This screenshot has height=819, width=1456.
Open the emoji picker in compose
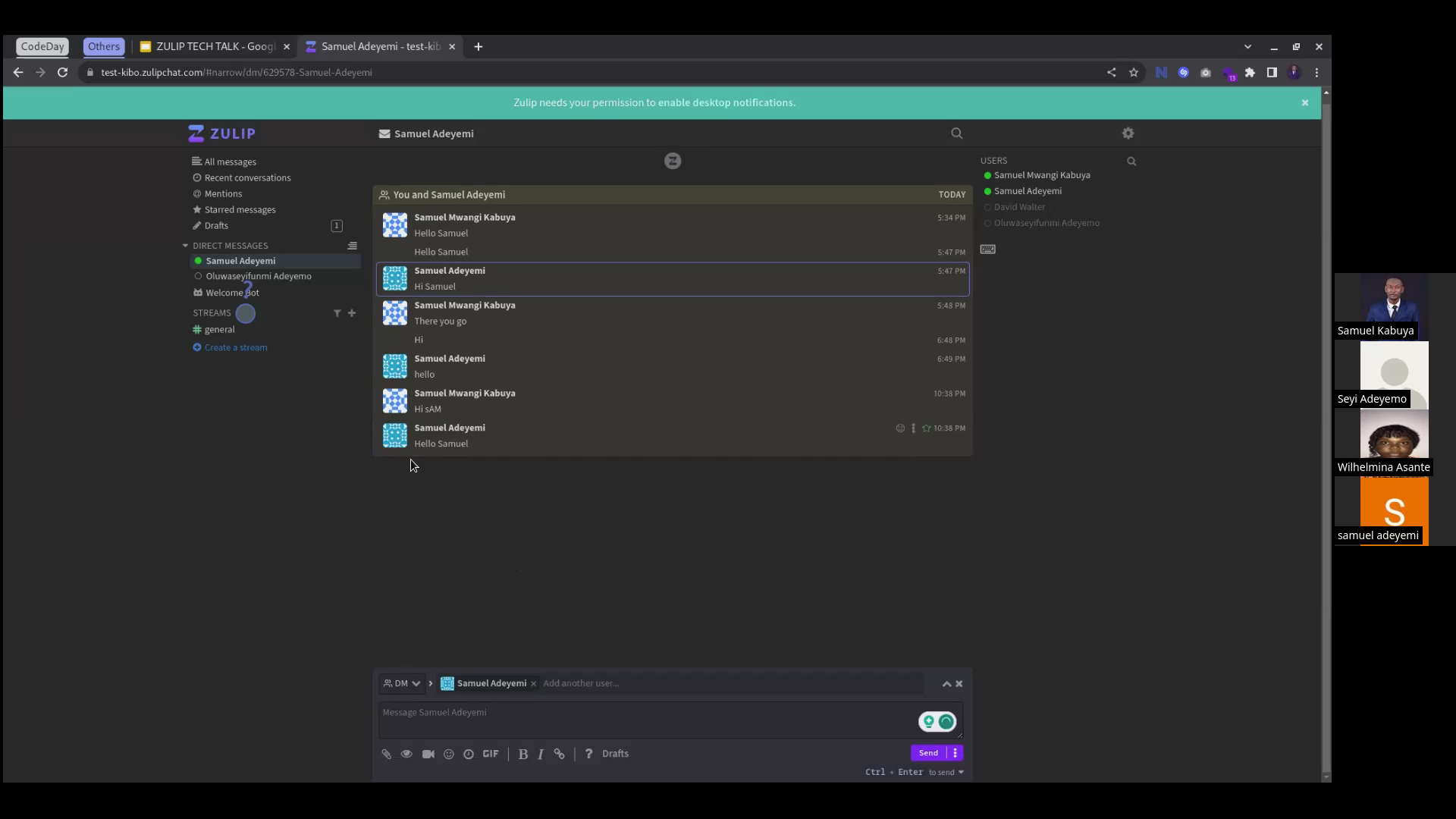[x=449, y=754]
